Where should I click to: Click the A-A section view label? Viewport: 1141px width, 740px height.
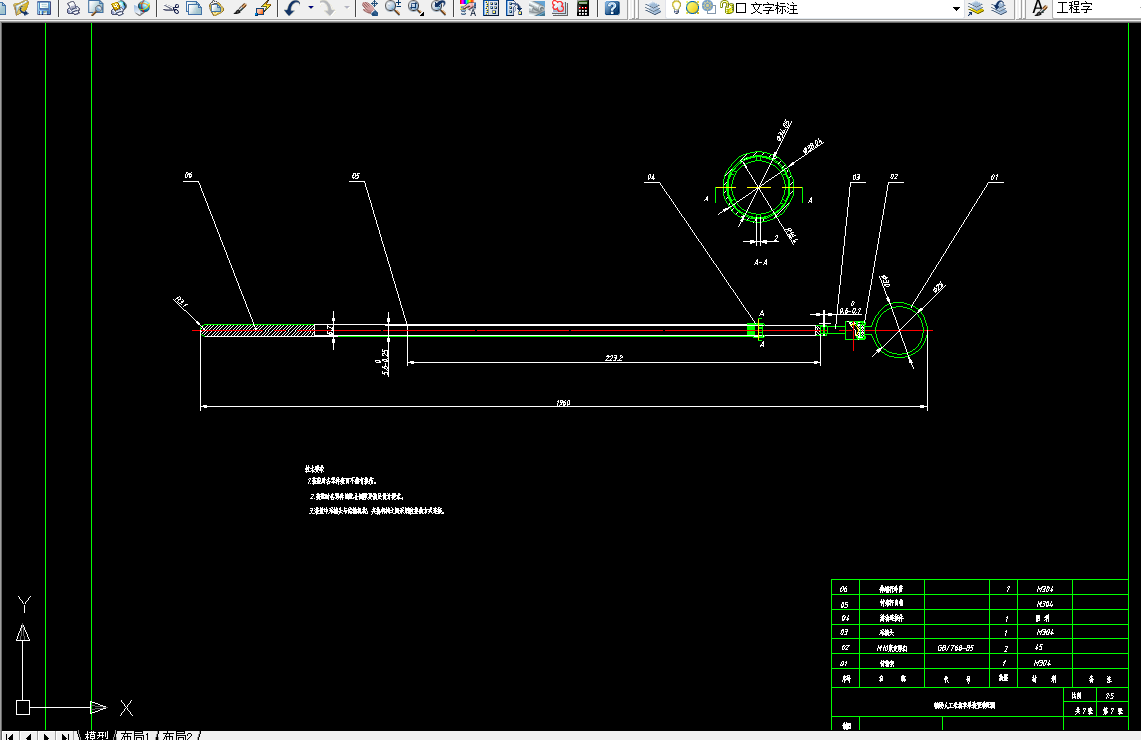(760, 262)
